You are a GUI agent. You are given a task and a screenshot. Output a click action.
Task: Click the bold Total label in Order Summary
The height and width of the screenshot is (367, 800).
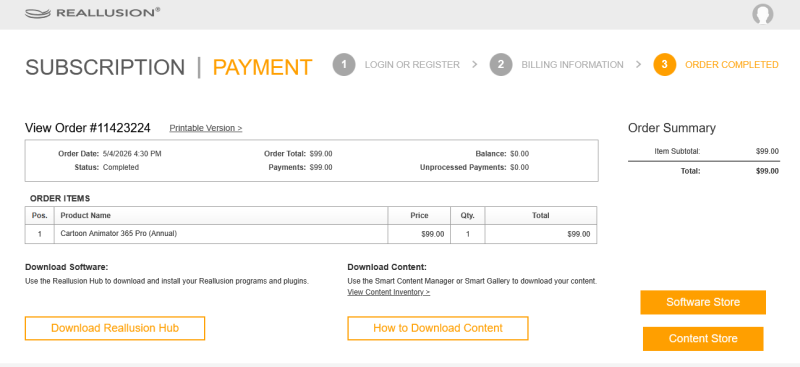point(690,171)
